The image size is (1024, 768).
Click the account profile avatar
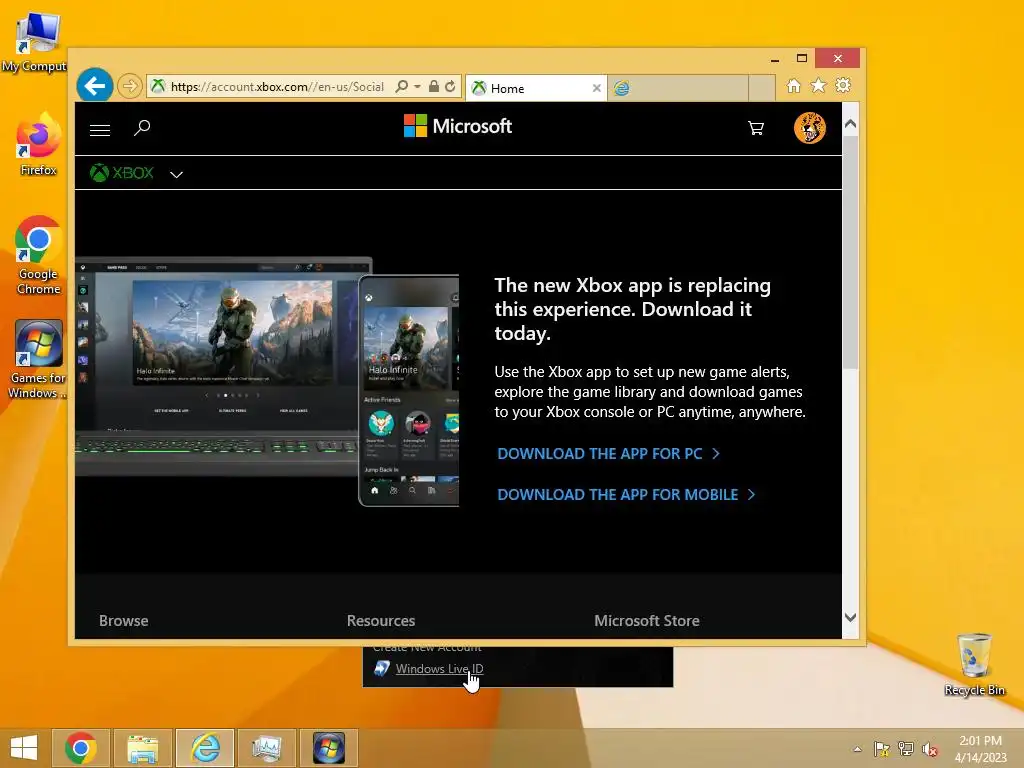pyautogui.click(x=810, y=127)
